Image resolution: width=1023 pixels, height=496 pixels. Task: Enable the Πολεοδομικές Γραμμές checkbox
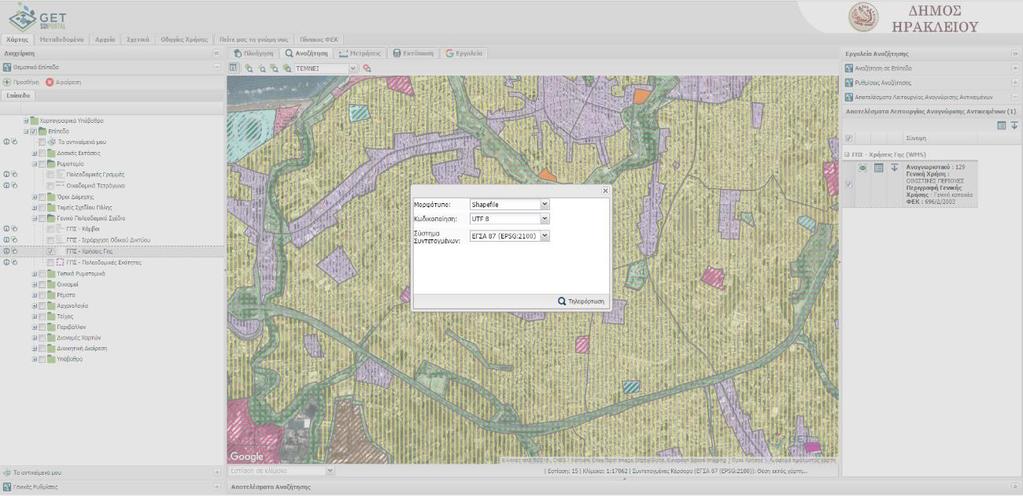(x=51, y=175)
